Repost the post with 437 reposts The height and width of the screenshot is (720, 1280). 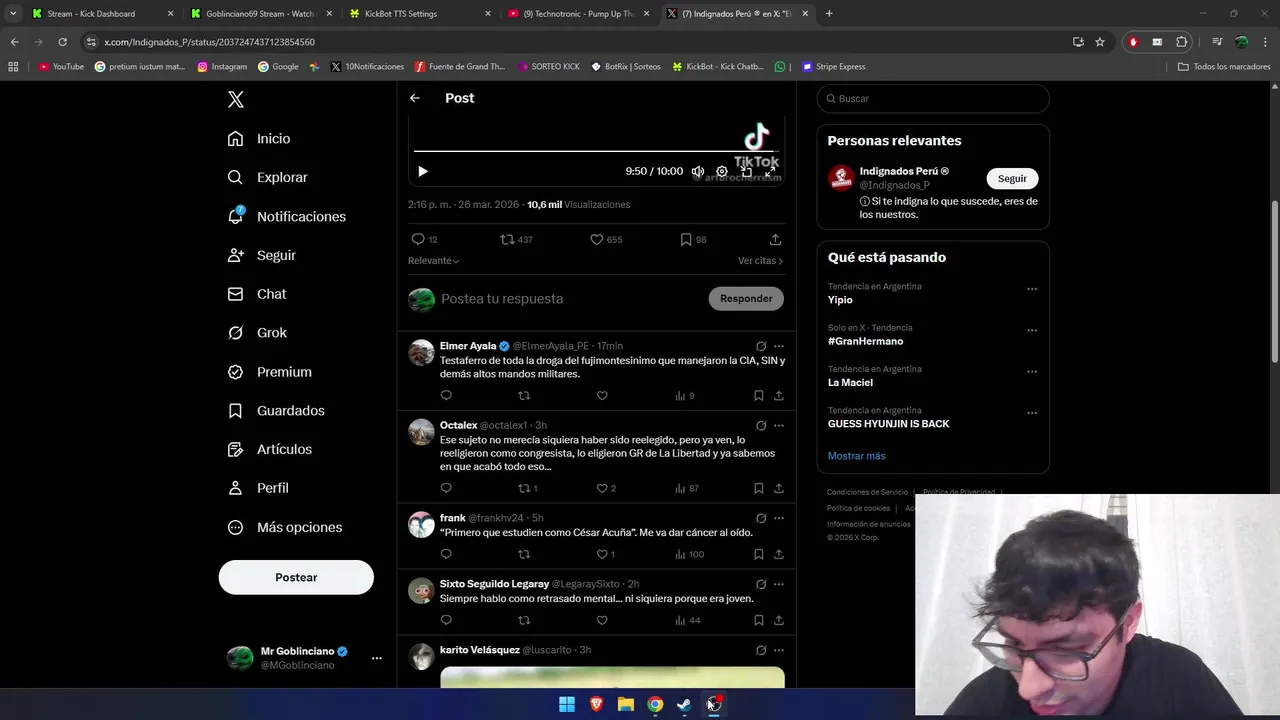coord(516,240)
